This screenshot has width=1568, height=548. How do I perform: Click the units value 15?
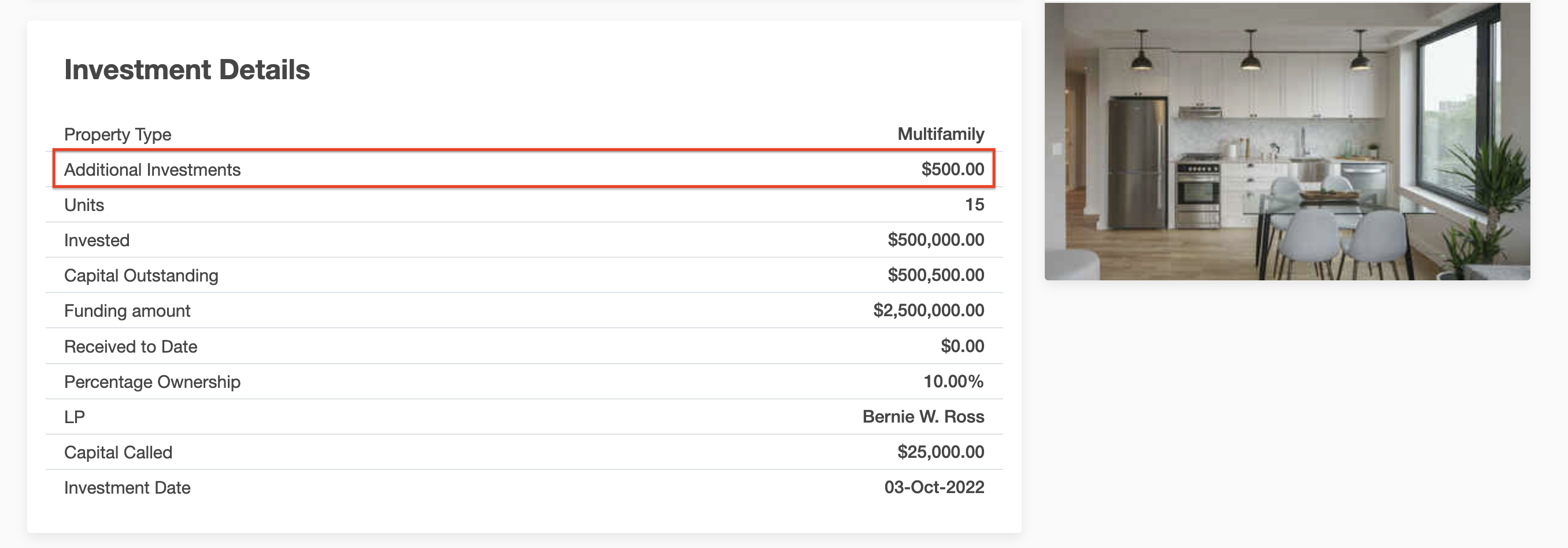pos(974,205)
